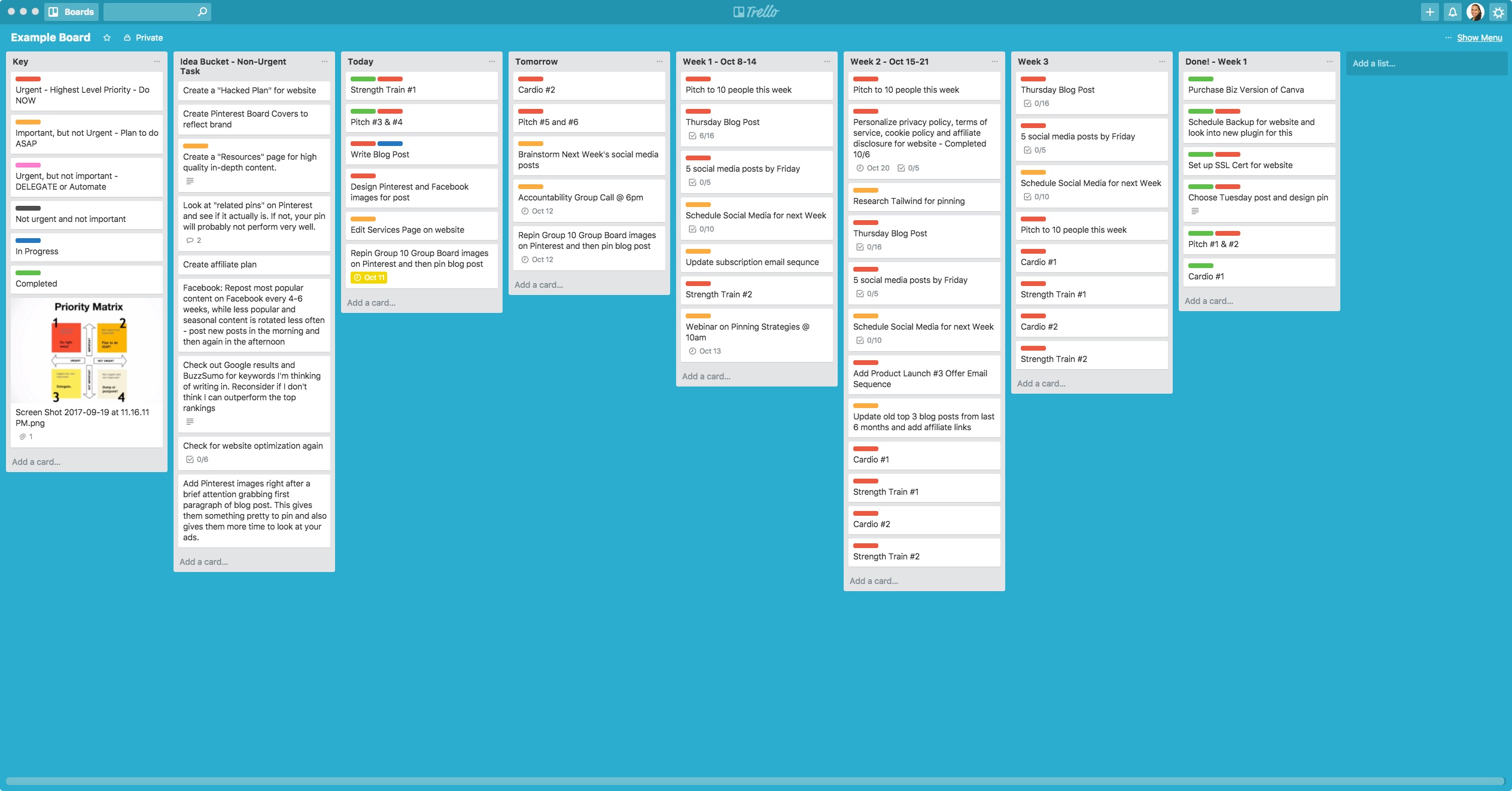Screen dimensions: 1512x791
Task: Open the Week 3 list options menu
Action: click(1162, 62)
